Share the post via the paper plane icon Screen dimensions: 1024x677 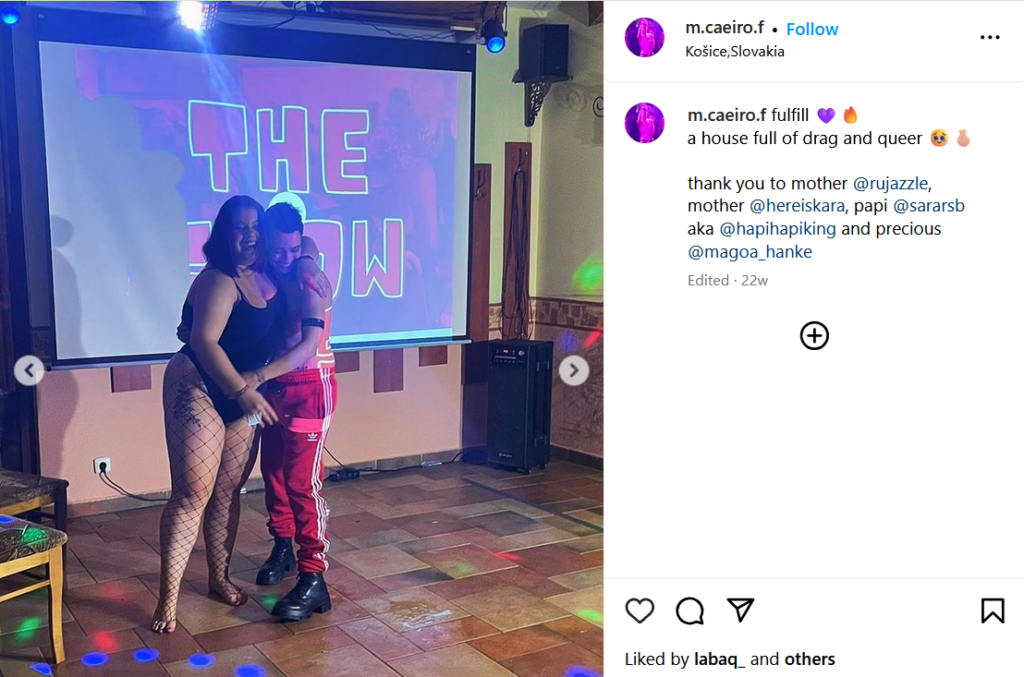741,610
